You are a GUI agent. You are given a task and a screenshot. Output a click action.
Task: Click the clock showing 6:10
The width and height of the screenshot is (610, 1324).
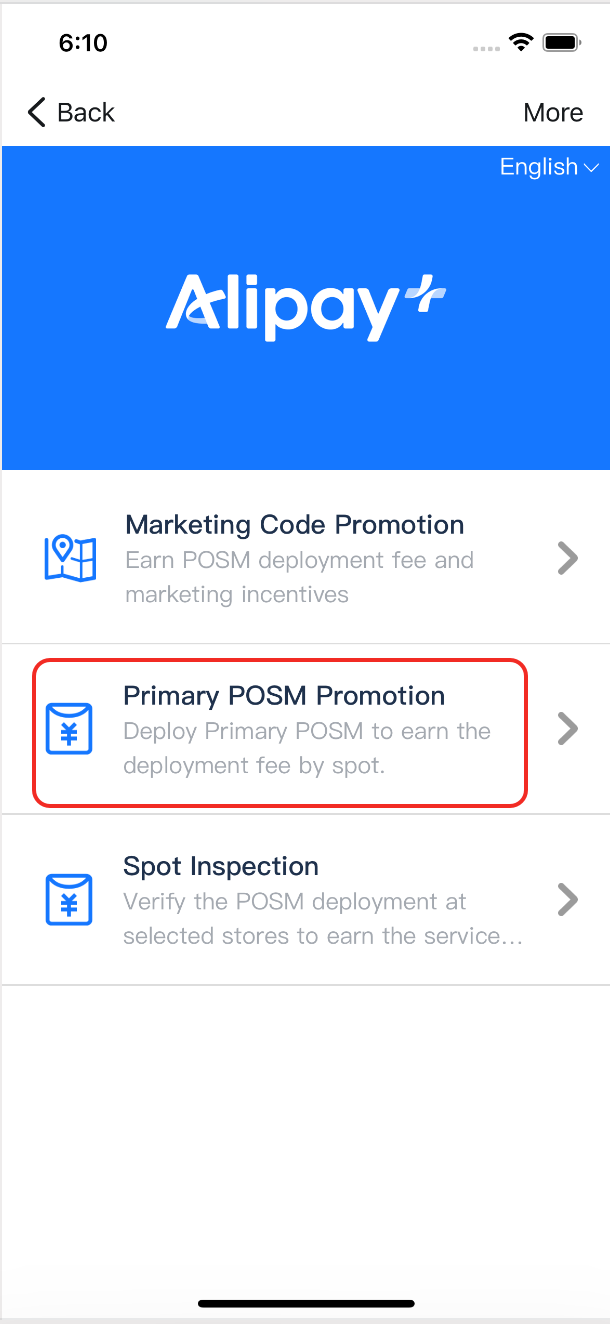coord(84,42)
